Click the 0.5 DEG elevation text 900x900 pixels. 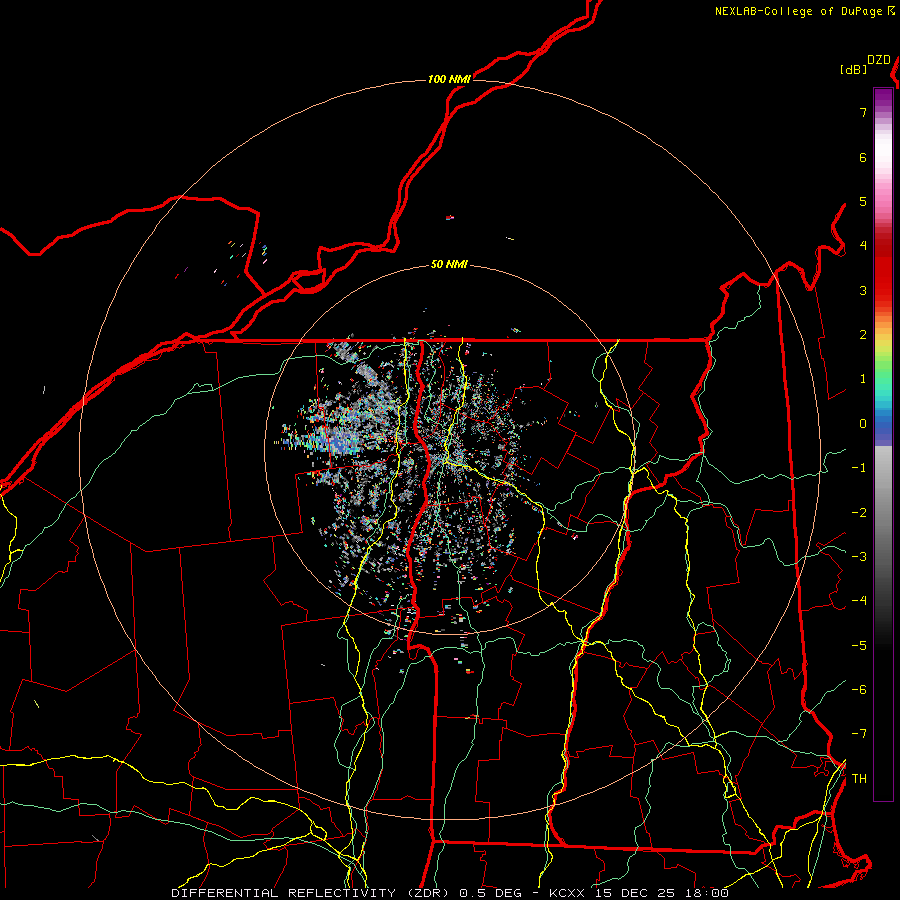[490, 893]
